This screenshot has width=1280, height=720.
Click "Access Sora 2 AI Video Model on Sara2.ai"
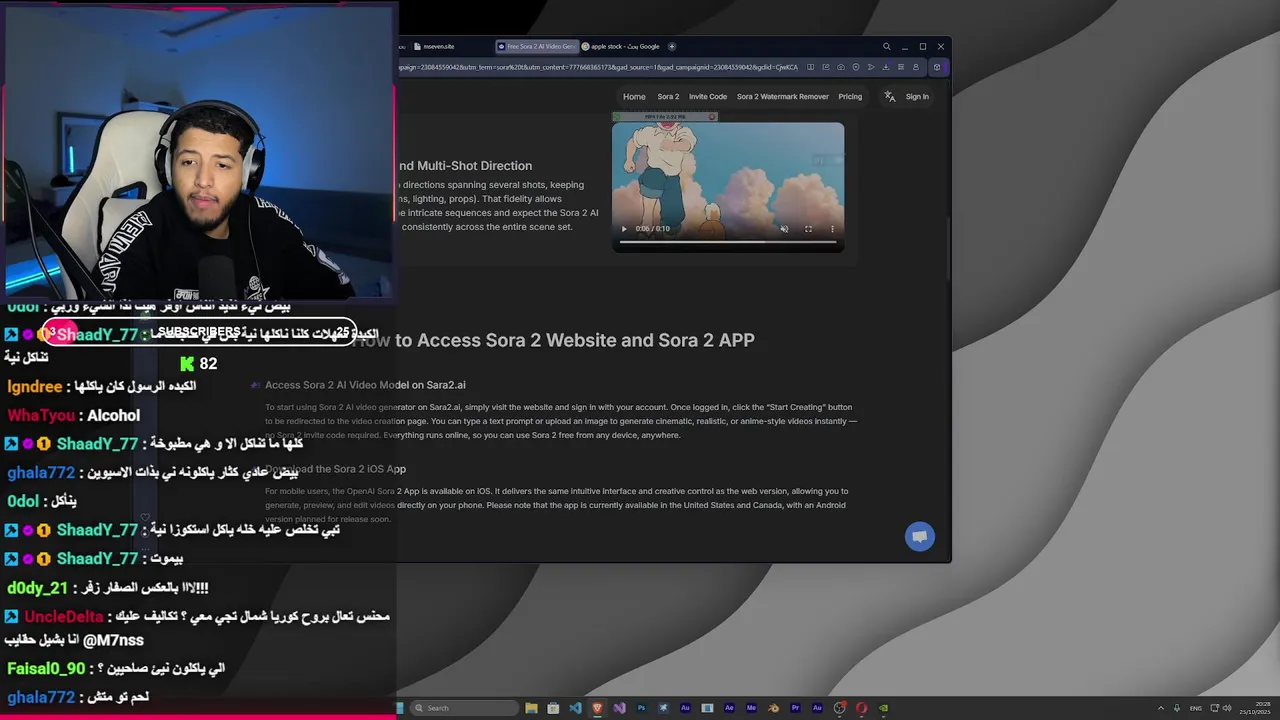point(365,385)
